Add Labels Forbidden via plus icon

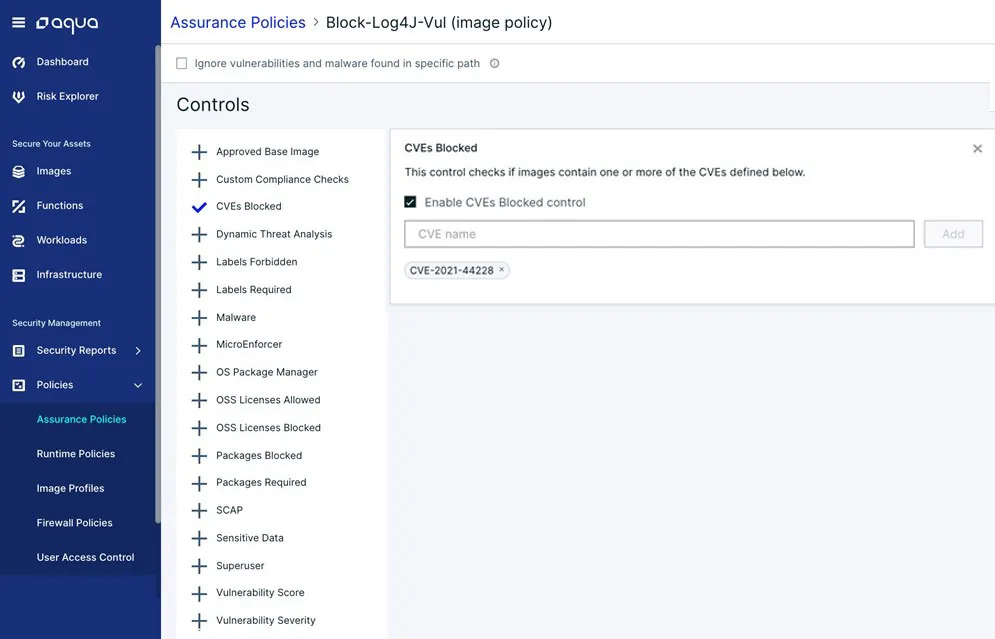(199, 262)
